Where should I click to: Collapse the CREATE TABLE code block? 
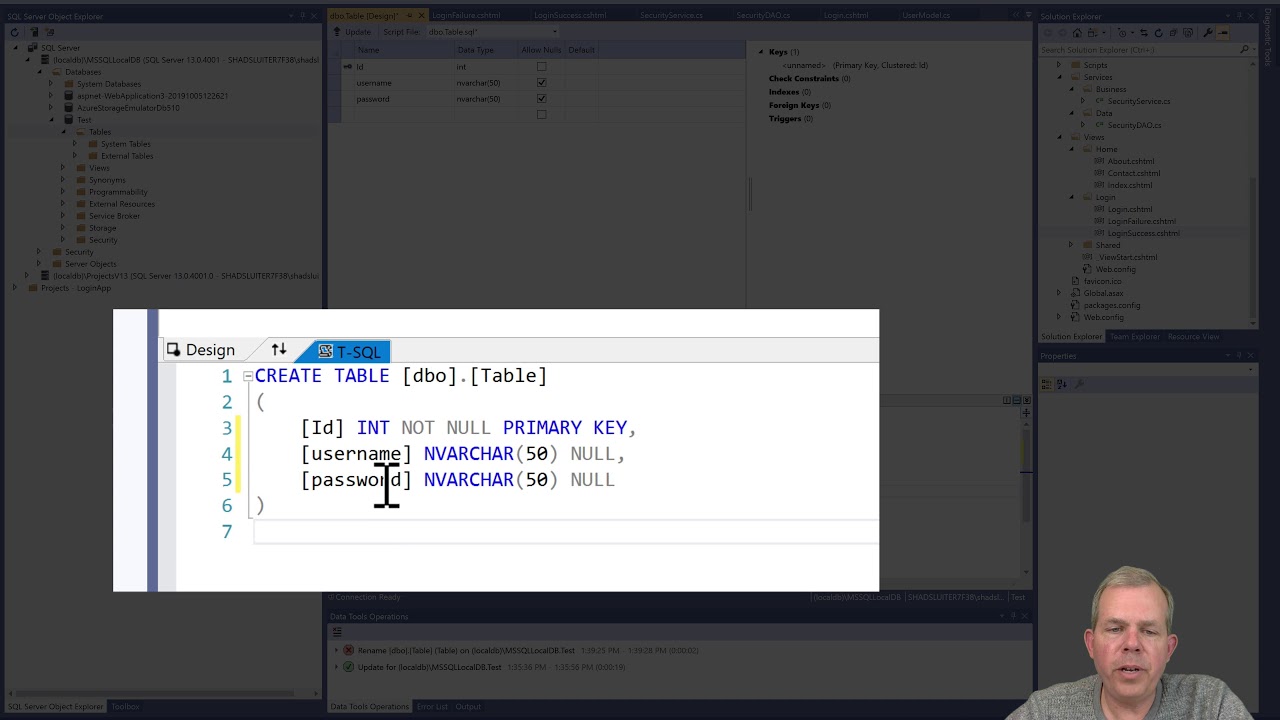pos(247,377)
